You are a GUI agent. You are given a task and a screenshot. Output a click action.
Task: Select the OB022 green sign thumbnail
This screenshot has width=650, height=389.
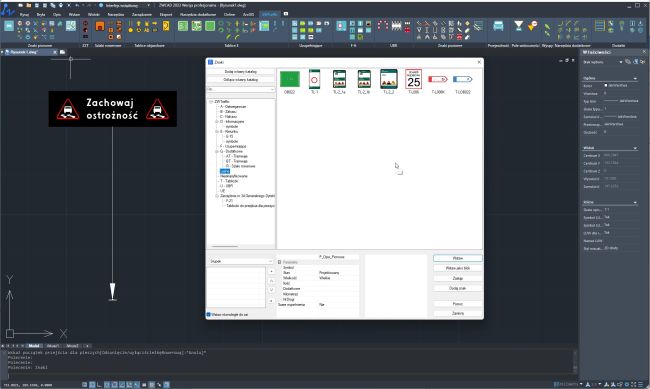click(289, 79)
